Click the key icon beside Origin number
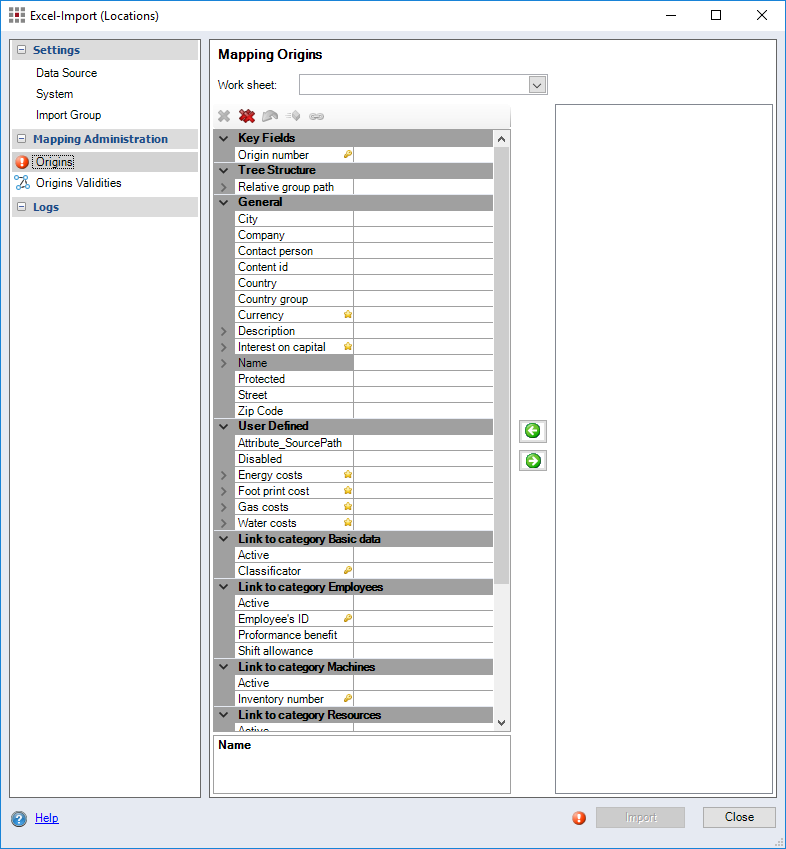 pos(348,155)
